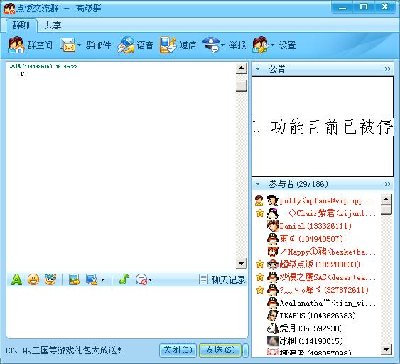Collapse the announcement (公告) panel
The height and width of the screenshot is (364, 400).
click(257, 69)
